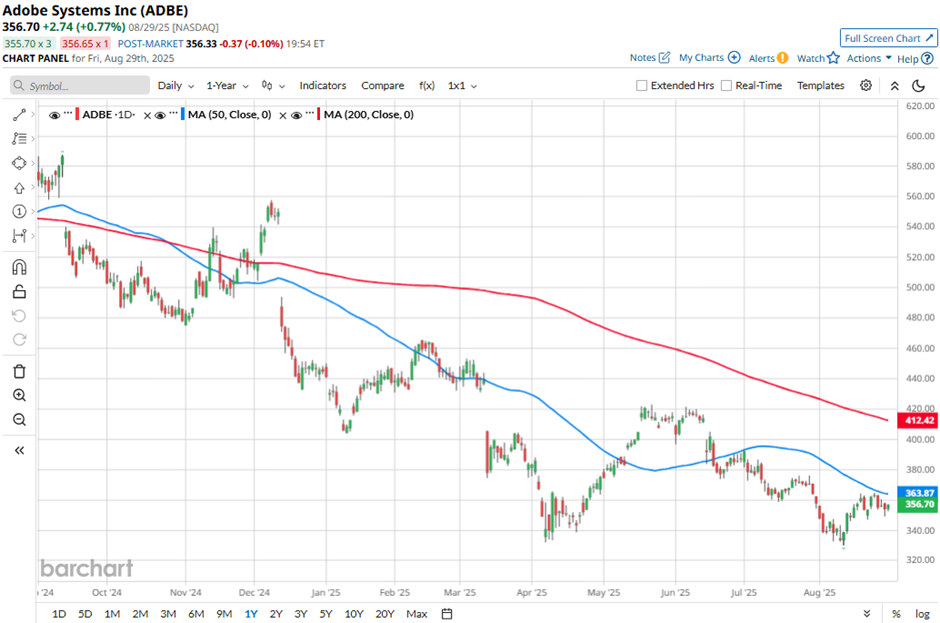Click the double-chevron down beside the percent button
The height and width of the screenshot is (623, 940).
867,613
